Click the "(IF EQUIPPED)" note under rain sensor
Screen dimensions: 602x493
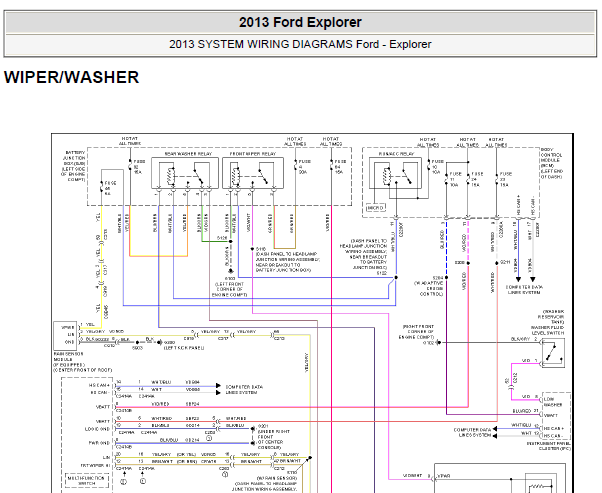point(69,365)
